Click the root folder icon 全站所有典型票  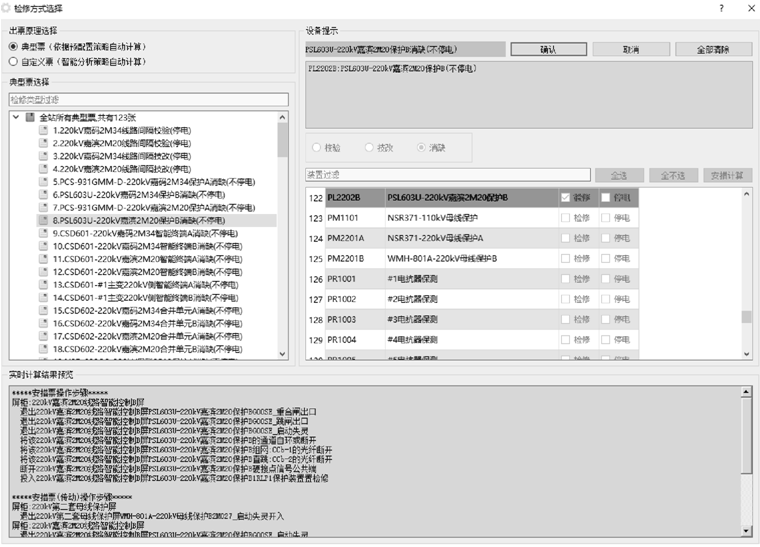30,117
